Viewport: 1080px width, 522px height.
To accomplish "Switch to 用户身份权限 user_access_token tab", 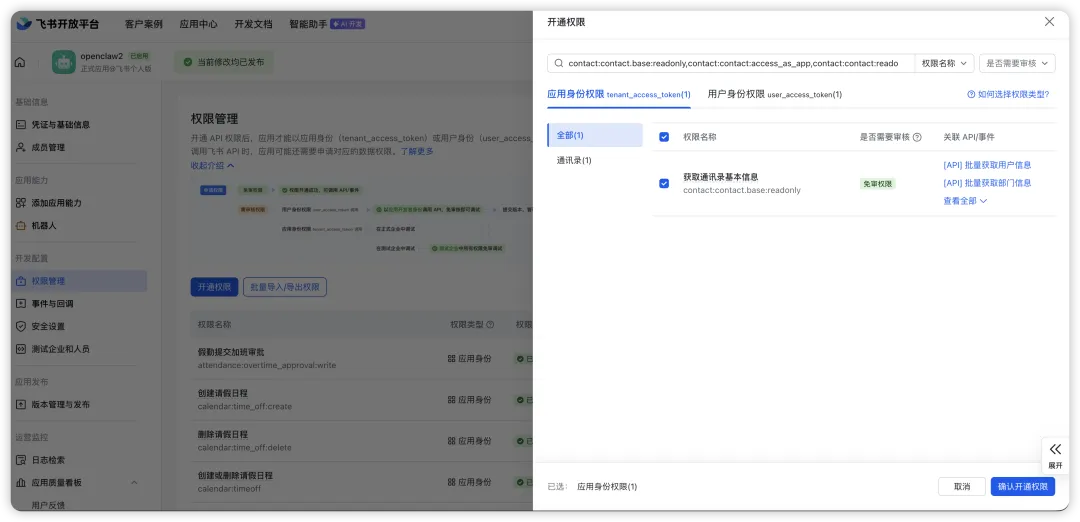I will pyautogui.click(x=774, y=94).
